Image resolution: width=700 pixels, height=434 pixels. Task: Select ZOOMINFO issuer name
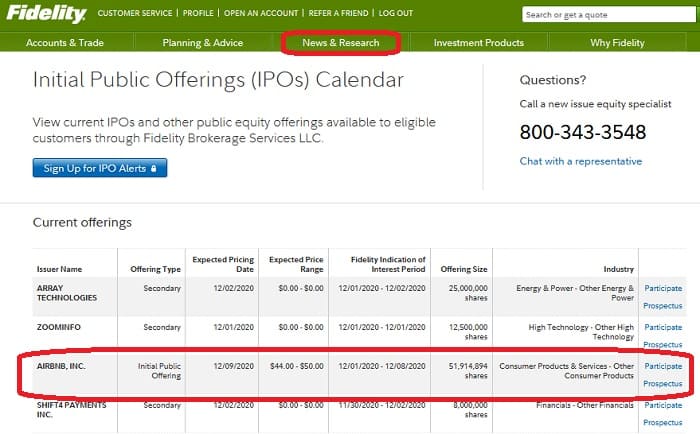58,327
